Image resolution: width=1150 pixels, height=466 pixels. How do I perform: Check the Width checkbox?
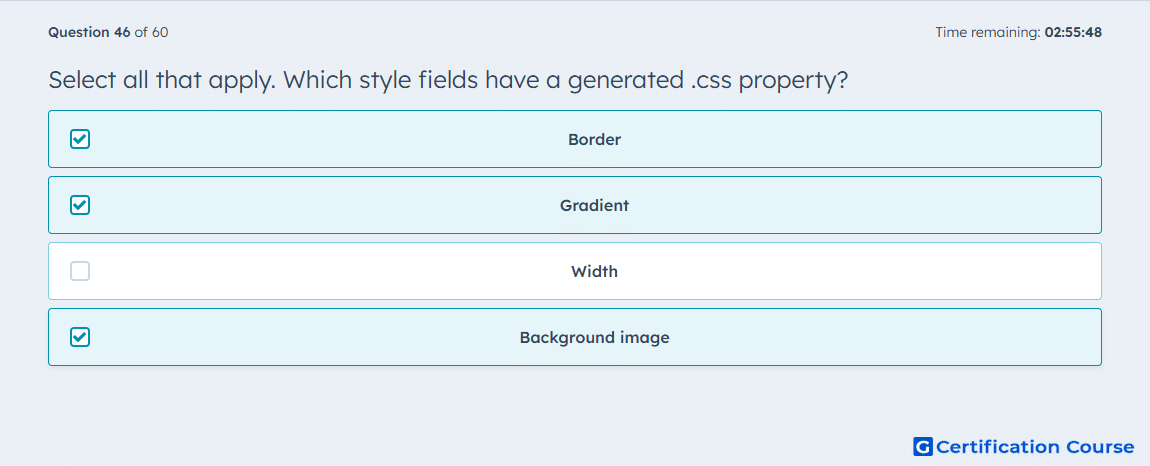click(x=80, y=271)
